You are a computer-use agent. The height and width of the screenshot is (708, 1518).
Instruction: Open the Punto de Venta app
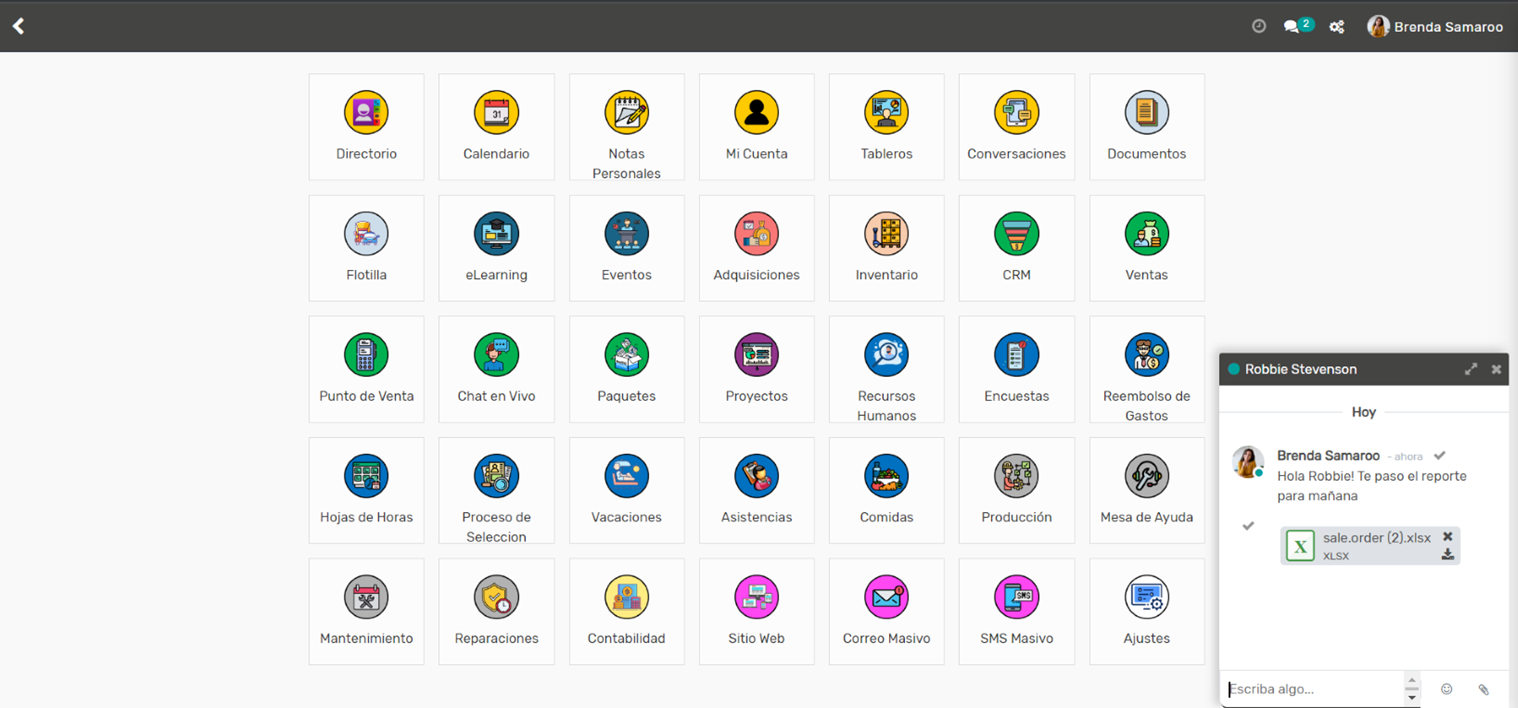366,368
